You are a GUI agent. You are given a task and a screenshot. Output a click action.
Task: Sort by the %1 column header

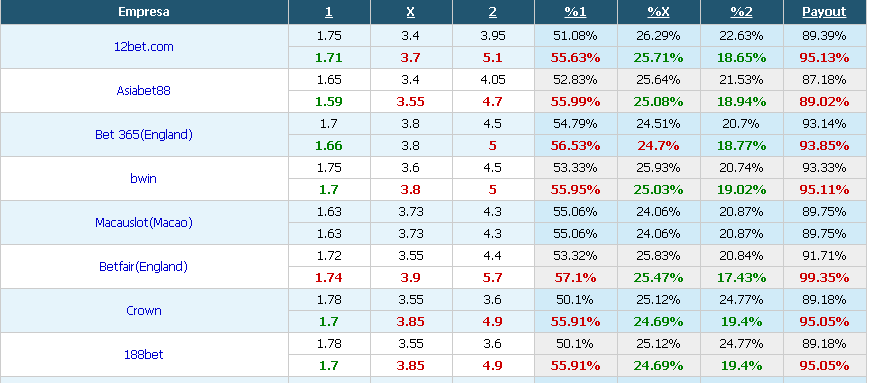pos(575,12)
